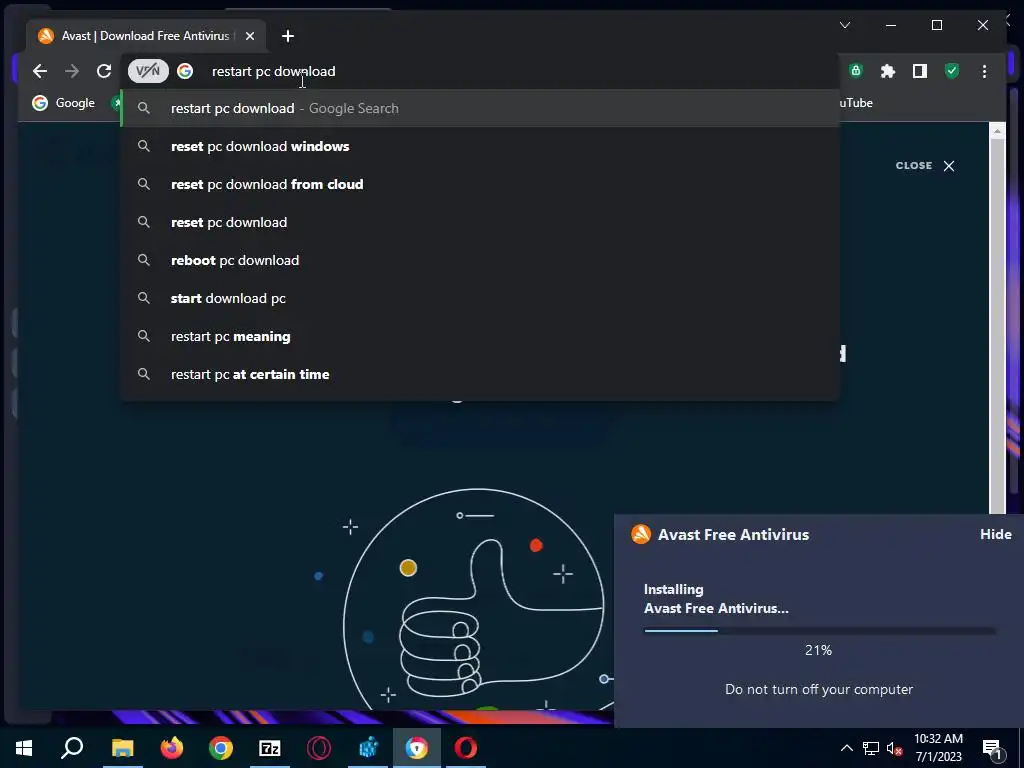Screen dimensions: 1024x768
Task: Click the Google icon in the address bar
Action: pos(185,71)
